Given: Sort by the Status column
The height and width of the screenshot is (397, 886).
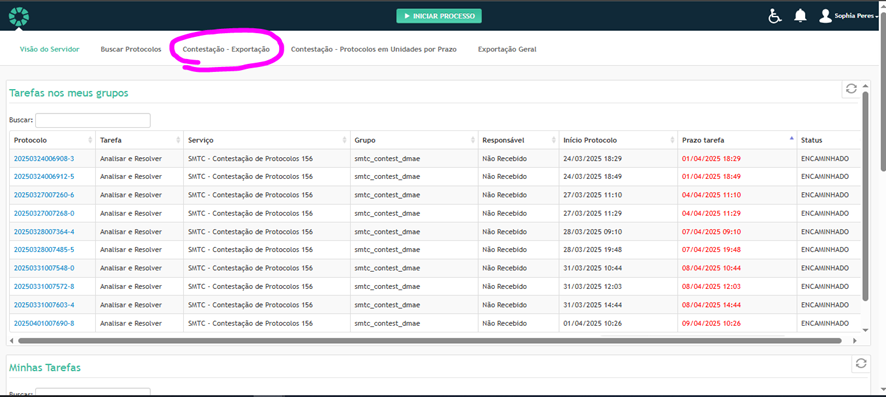Looking at the screenshot, I should click(x=828, y=140).
